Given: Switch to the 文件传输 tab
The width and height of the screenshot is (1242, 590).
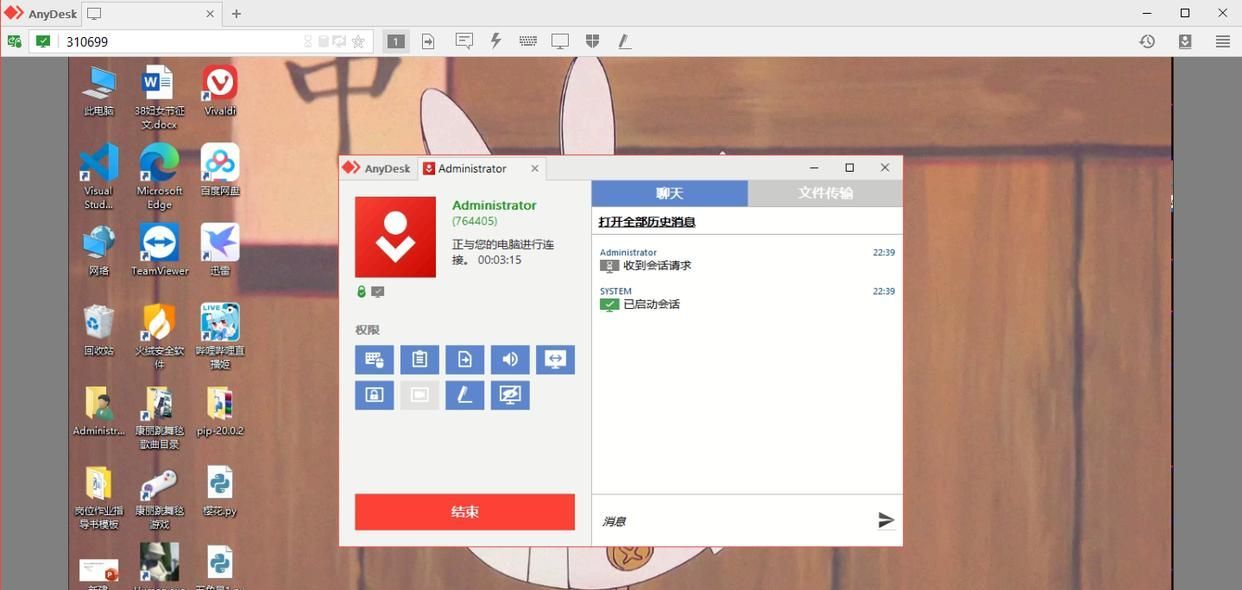Looking at the screenshot, I should point(825,193).
